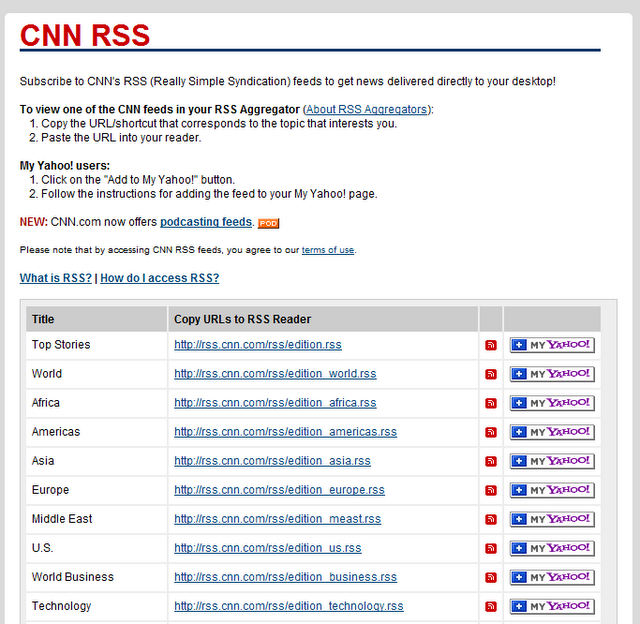Image resolution: width=640 pixels, height=624 pixels.
Task: Click the RSS icon in World Business row
Action: pos(491,577)
